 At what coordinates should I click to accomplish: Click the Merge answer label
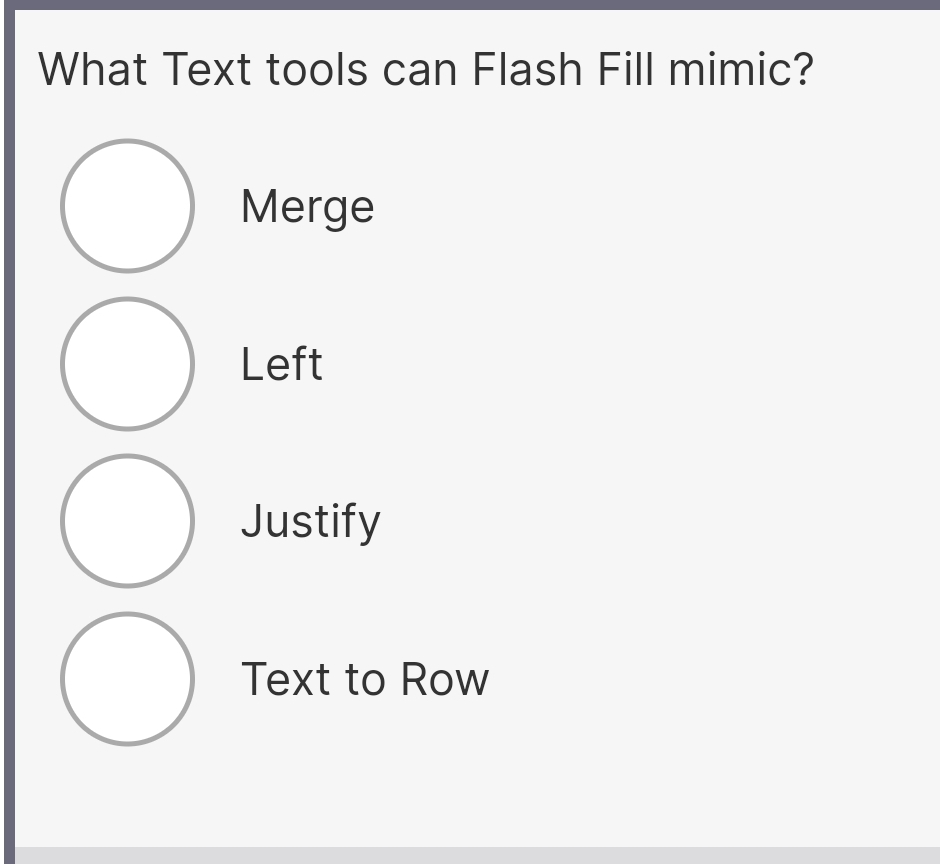[x=306, y=206]
